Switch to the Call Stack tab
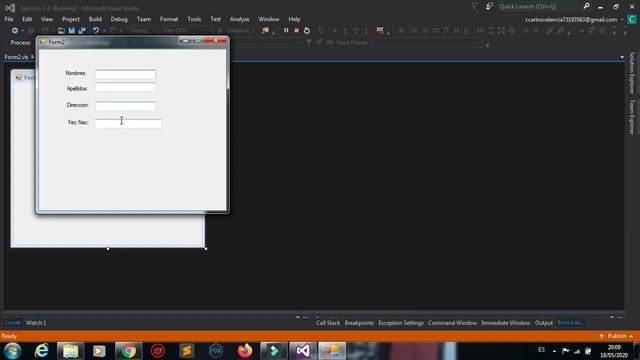640x360 pixels. 328,323
